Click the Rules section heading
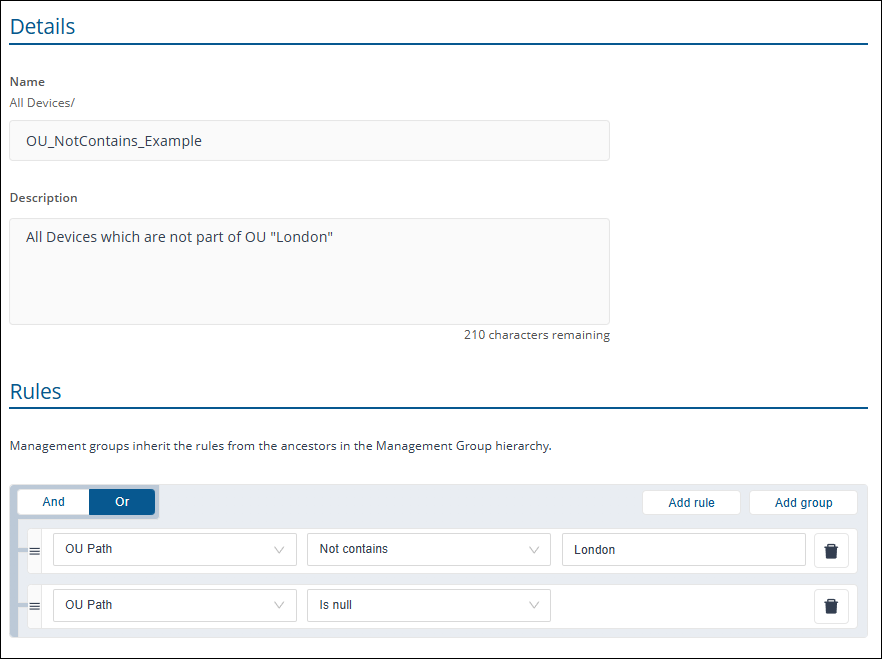This screenshot has width=882, height=659. 36,392
